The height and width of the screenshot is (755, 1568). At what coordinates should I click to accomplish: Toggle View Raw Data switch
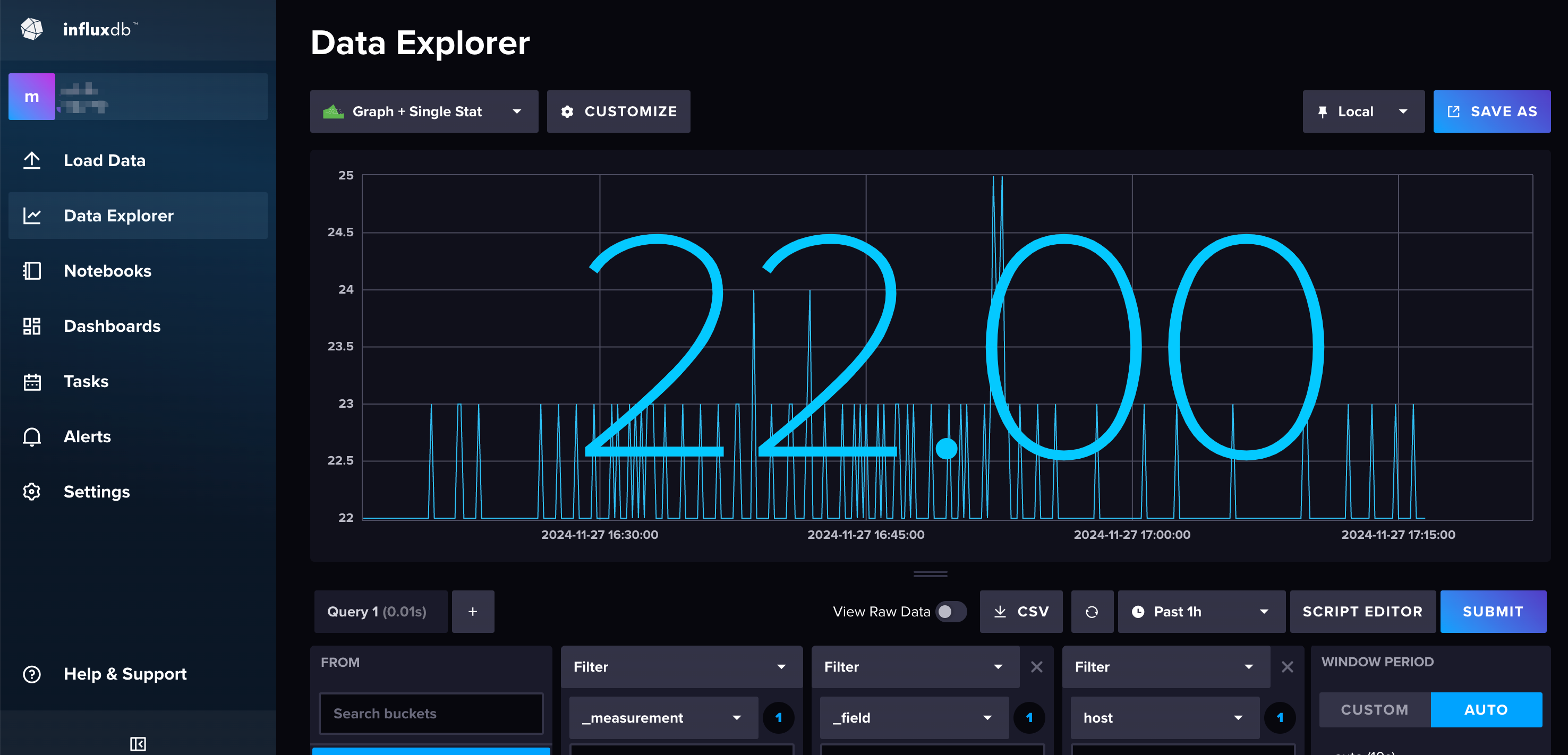pos(950,612)
